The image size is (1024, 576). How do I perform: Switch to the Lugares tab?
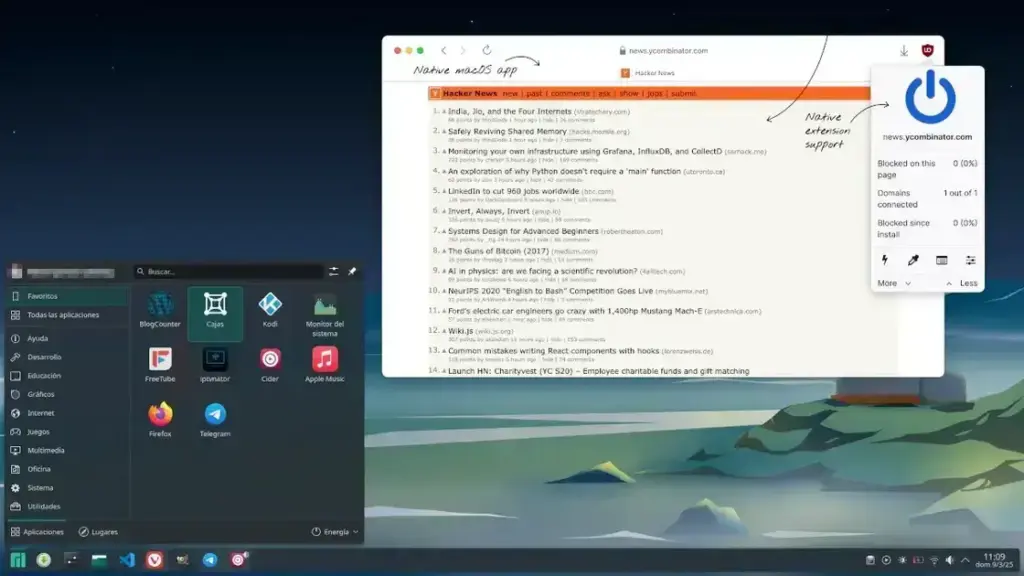click(98, 532)
